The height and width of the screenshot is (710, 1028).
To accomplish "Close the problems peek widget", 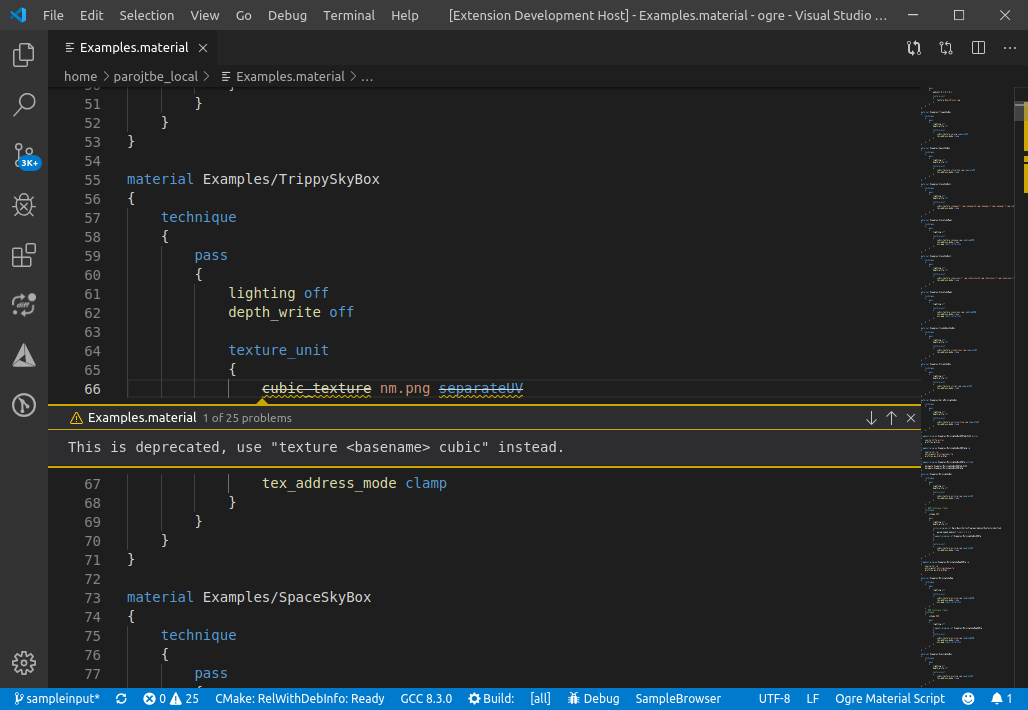I will [x=911, y=418].
